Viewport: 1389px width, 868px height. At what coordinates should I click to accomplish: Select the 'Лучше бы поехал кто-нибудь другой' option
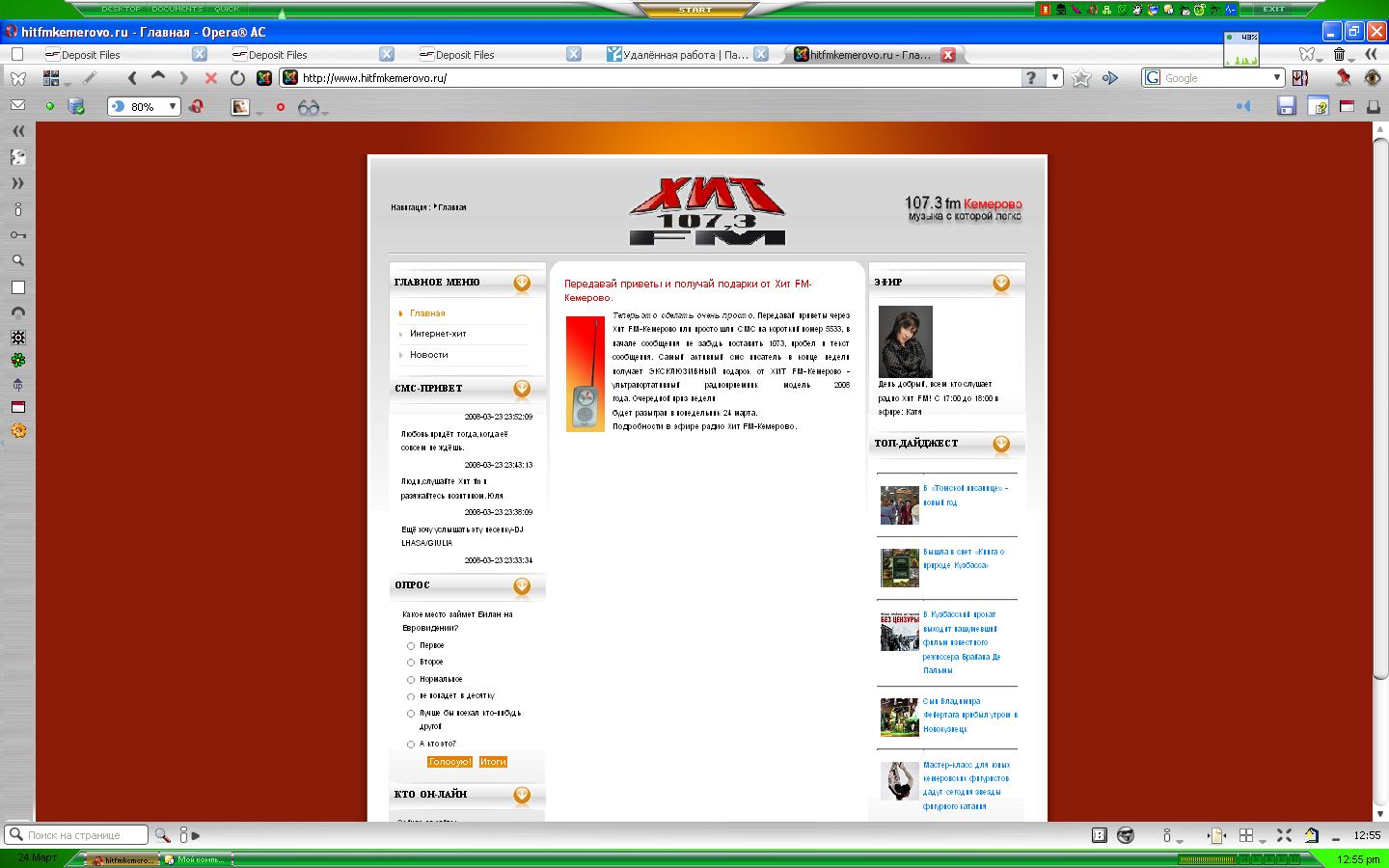tap(411, 714)
